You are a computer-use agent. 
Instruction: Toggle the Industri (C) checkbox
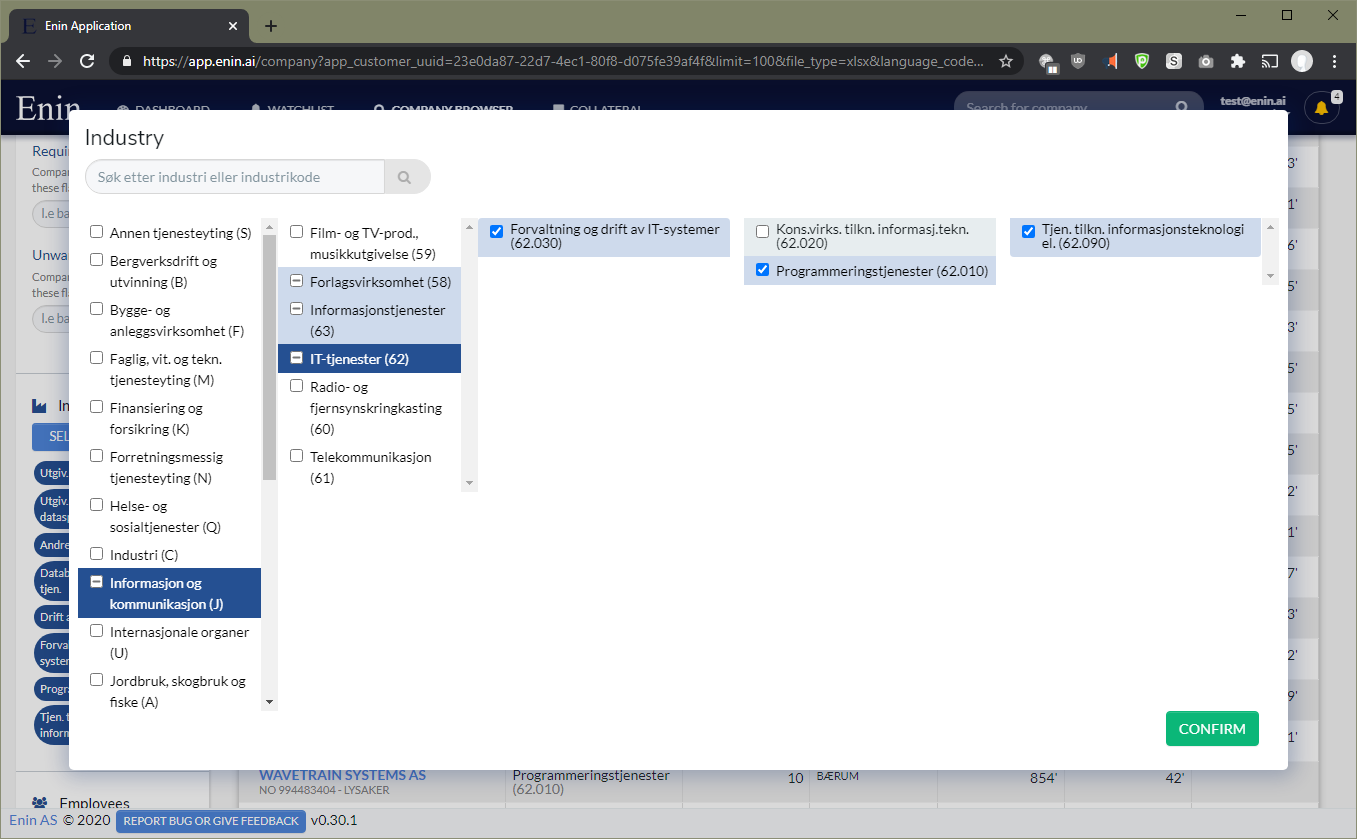pyautogui.click(x=97, y=554)
